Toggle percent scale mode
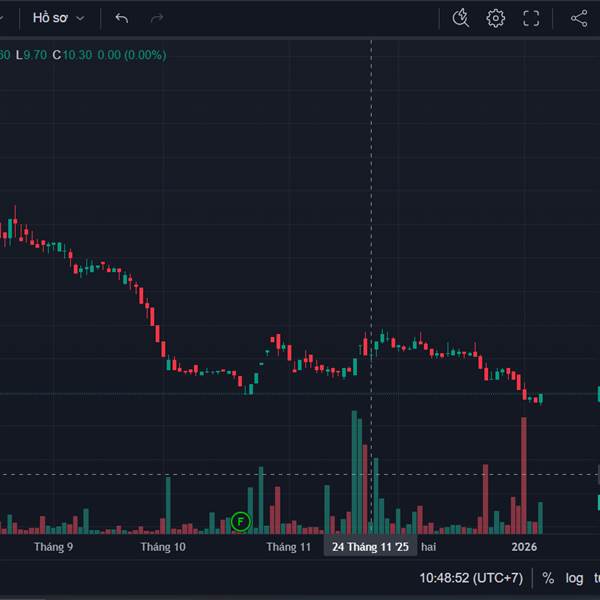The height and width of the screenshot is (600, 600). [548, 578]
